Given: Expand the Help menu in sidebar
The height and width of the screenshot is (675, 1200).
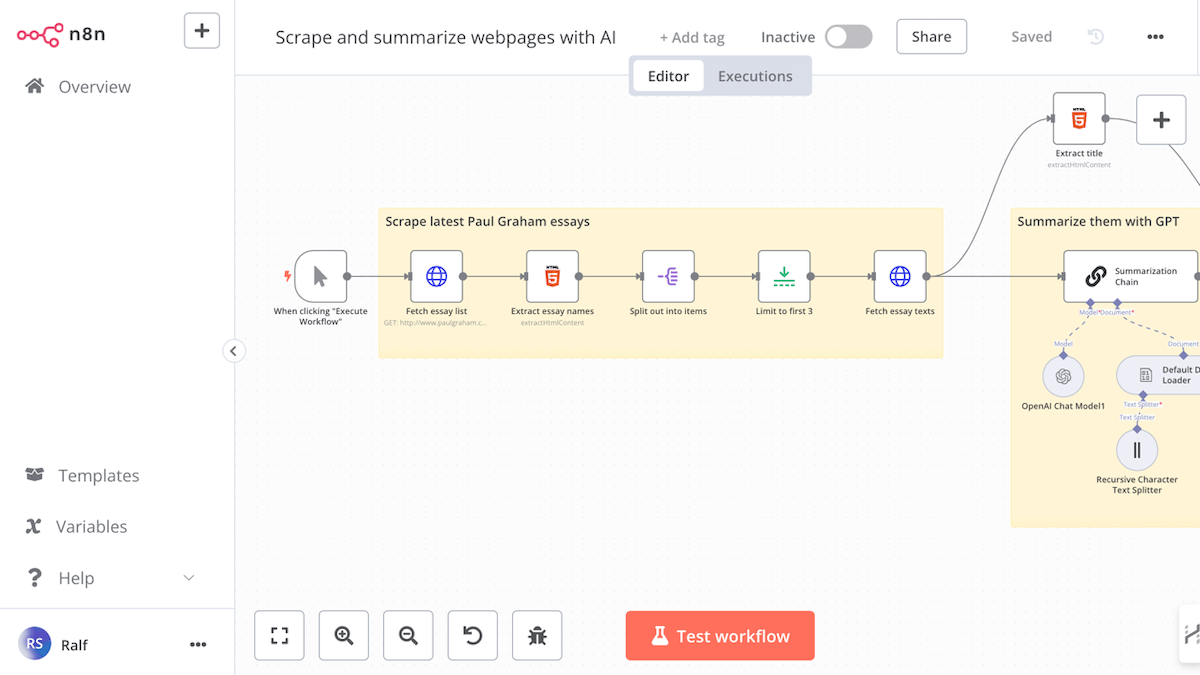Looking at the screenshot, I should pyautogui.click(x=188, y=578).
